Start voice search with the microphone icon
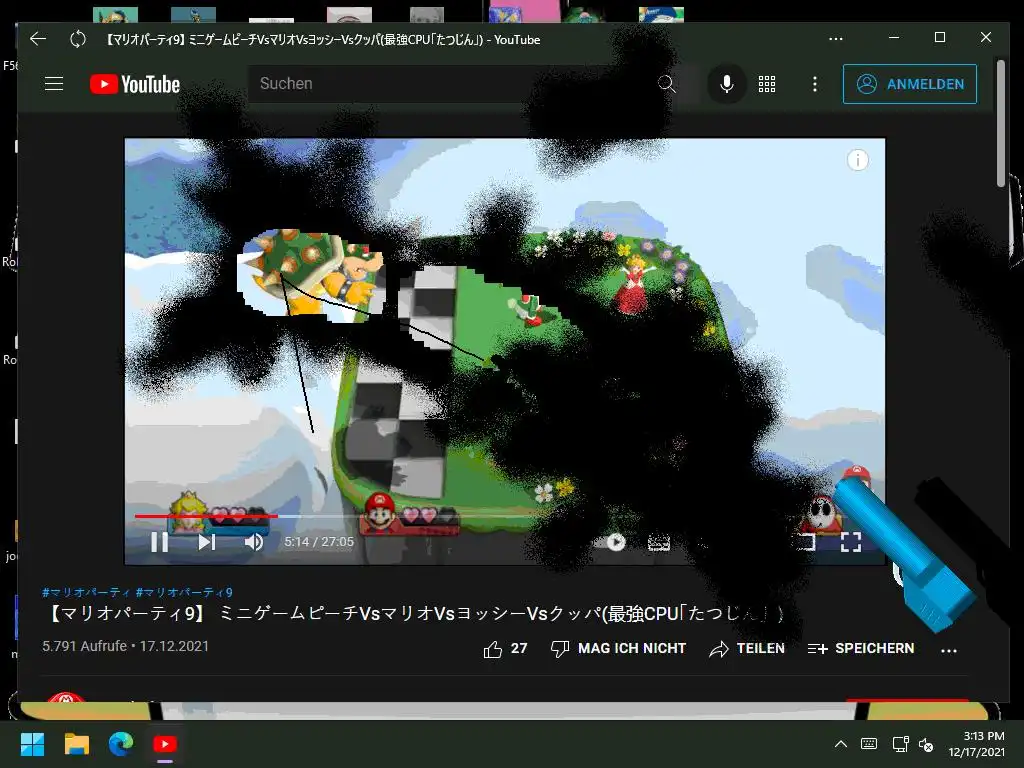 tap(726, 84)
